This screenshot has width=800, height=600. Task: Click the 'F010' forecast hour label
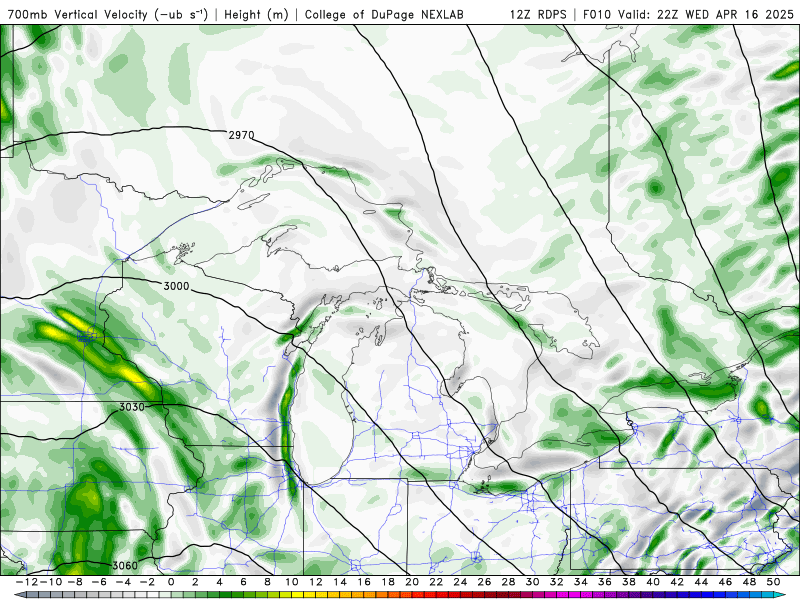(597, 14)
